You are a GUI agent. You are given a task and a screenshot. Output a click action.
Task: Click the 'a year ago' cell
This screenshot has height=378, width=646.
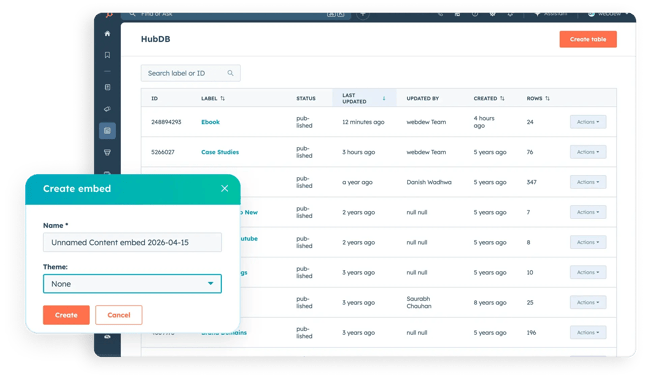(x=357, y=182)
